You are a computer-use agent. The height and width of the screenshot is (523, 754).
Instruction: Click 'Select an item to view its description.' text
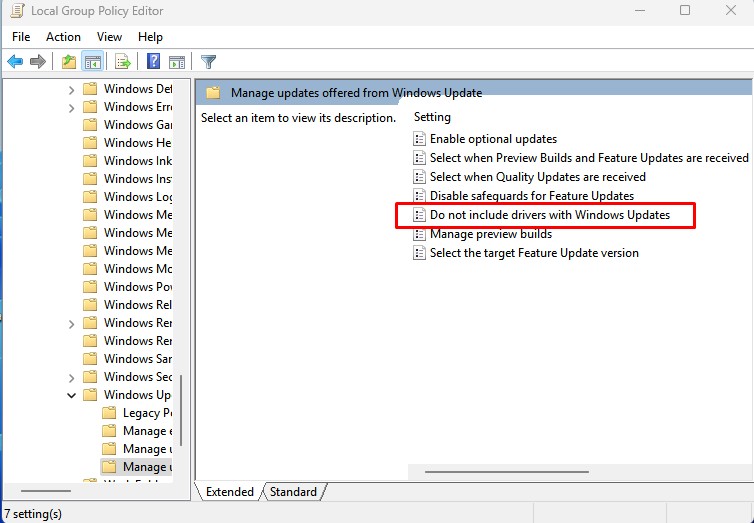[x=298, y=118]
